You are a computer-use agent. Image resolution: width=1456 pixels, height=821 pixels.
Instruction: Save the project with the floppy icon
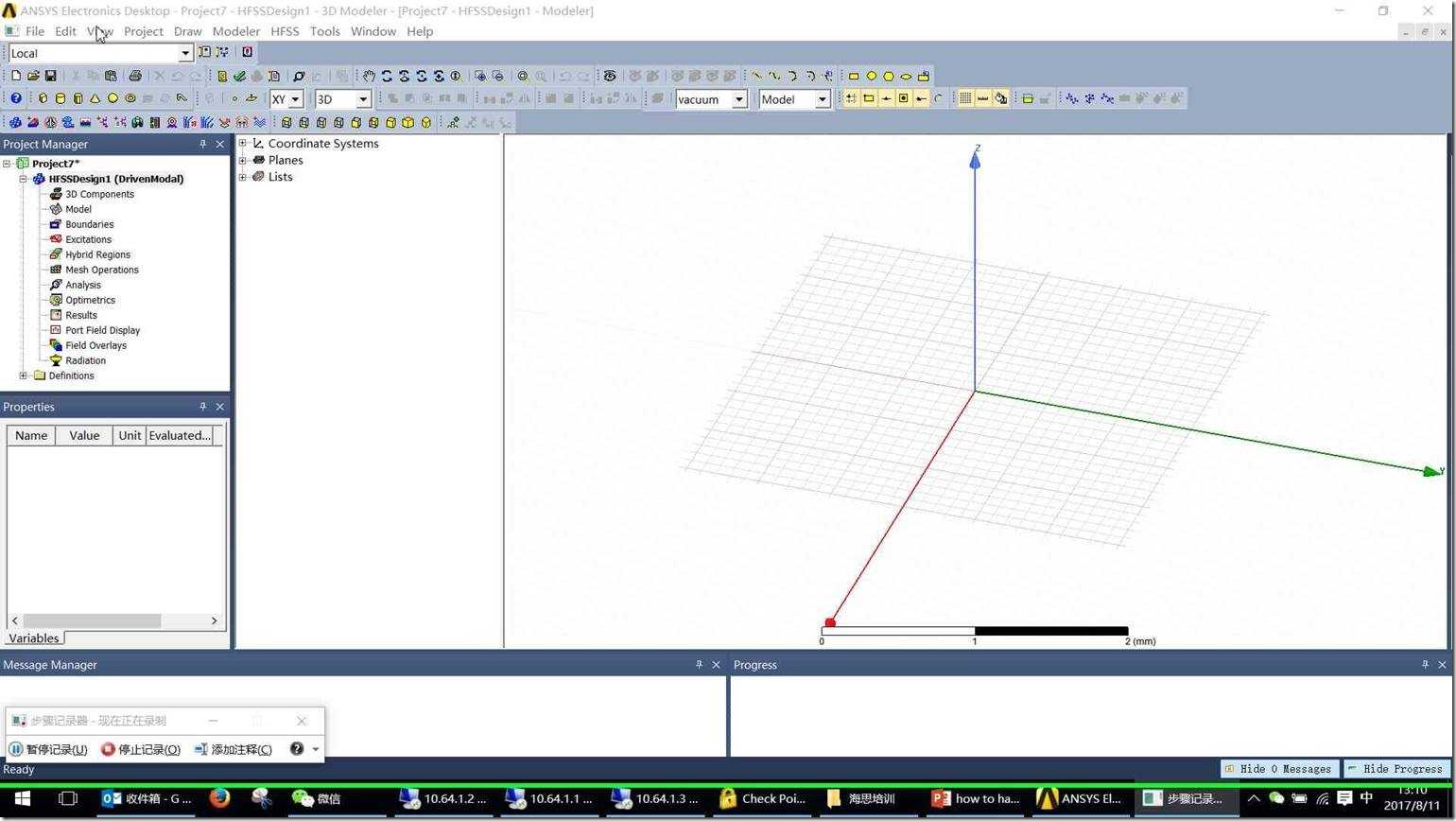(50, 76)
